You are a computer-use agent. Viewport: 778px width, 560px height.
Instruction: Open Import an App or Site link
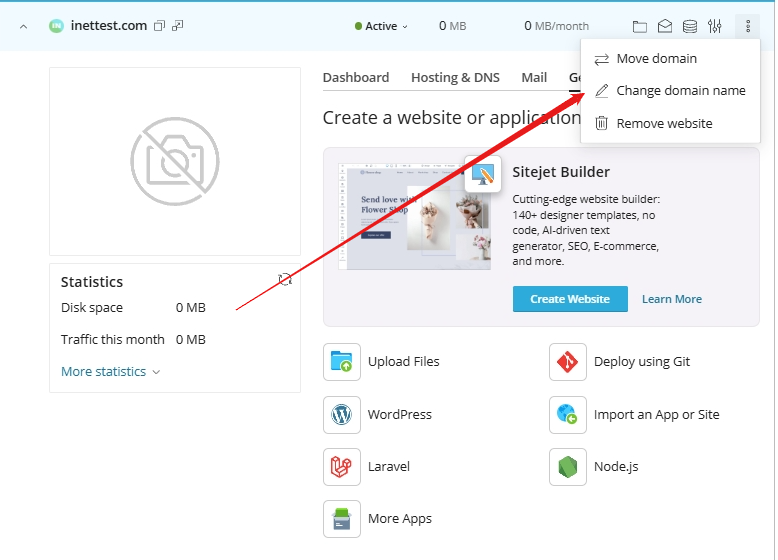point(656,414)
